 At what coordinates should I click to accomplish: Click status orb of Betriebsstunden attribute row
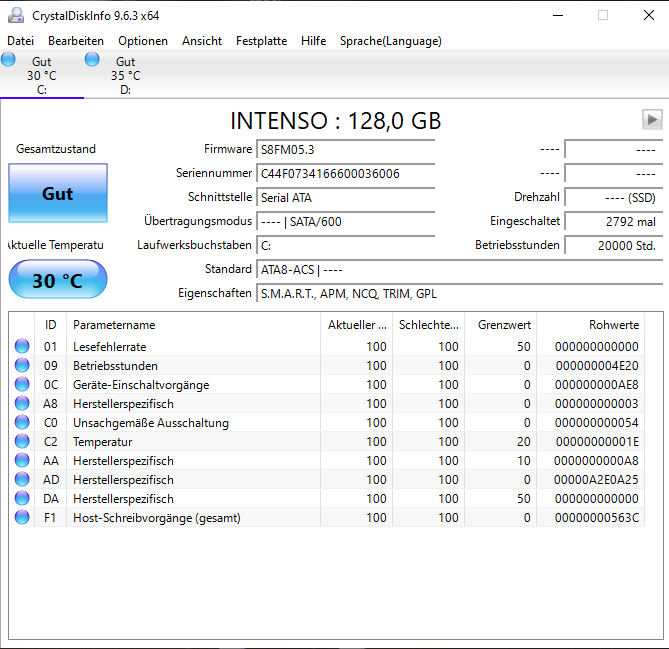[22, 365]
